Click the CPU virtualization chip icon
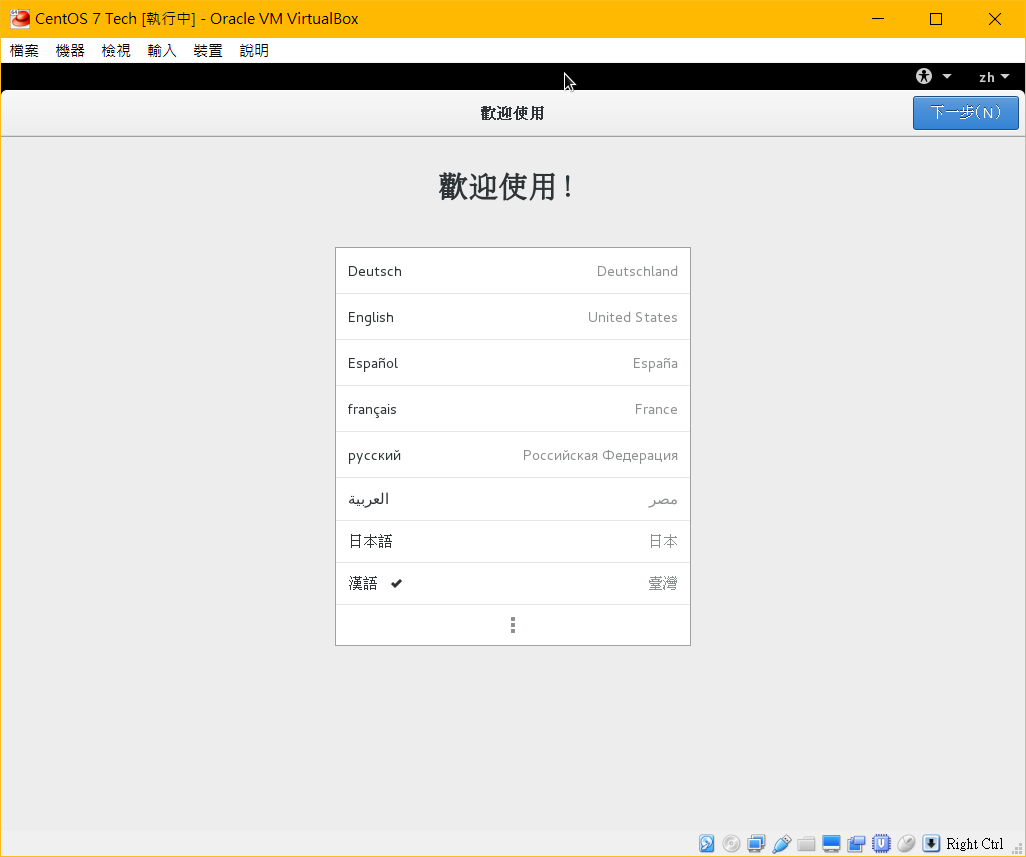The width and height of the screenshot is (1026, 857). click(881, 844)
